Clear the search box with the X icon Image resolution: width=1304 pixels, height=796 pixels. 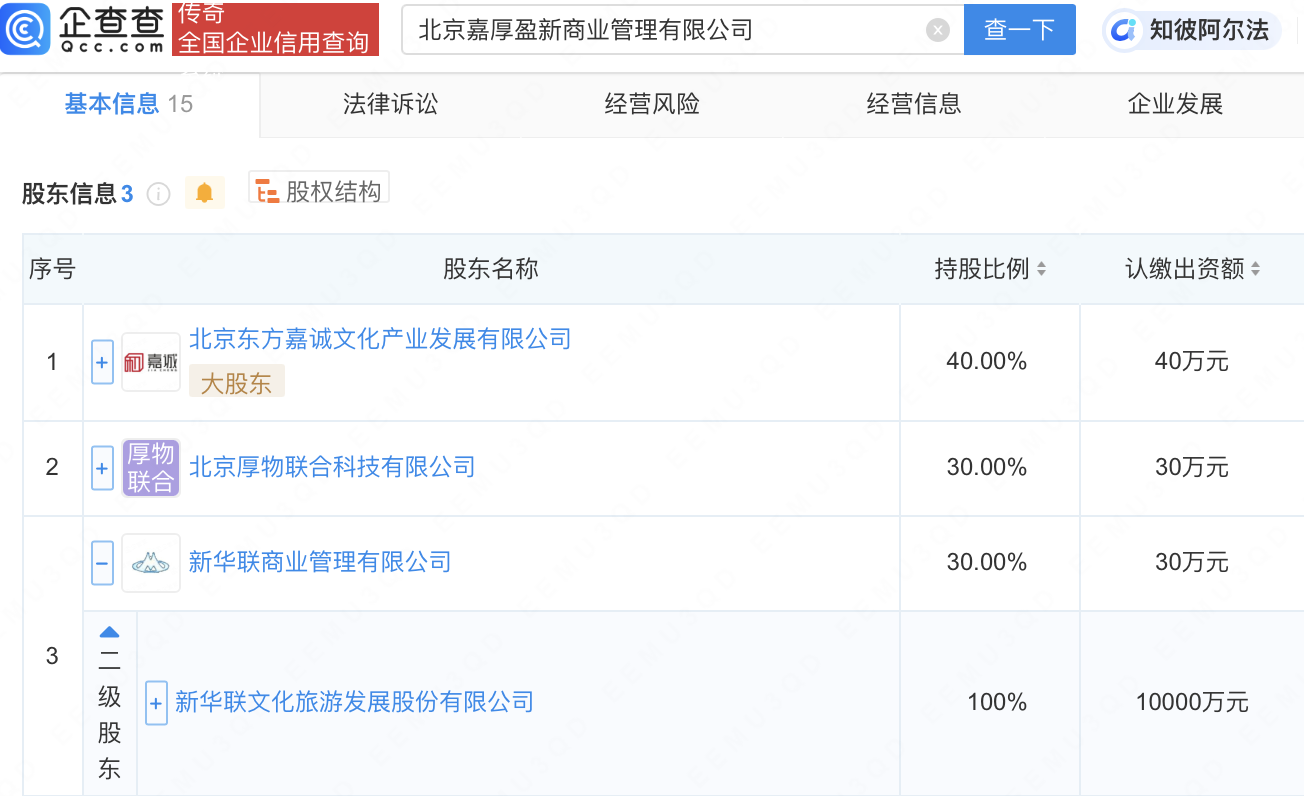937,31
